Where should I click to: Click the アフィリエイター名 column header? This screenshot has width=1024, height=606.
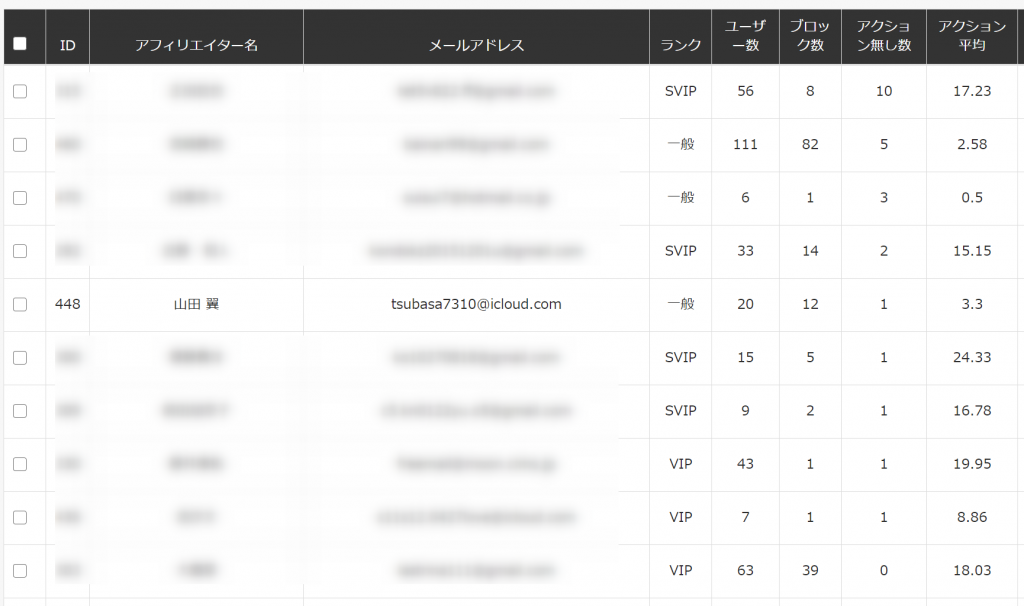(x=196, y=45)
